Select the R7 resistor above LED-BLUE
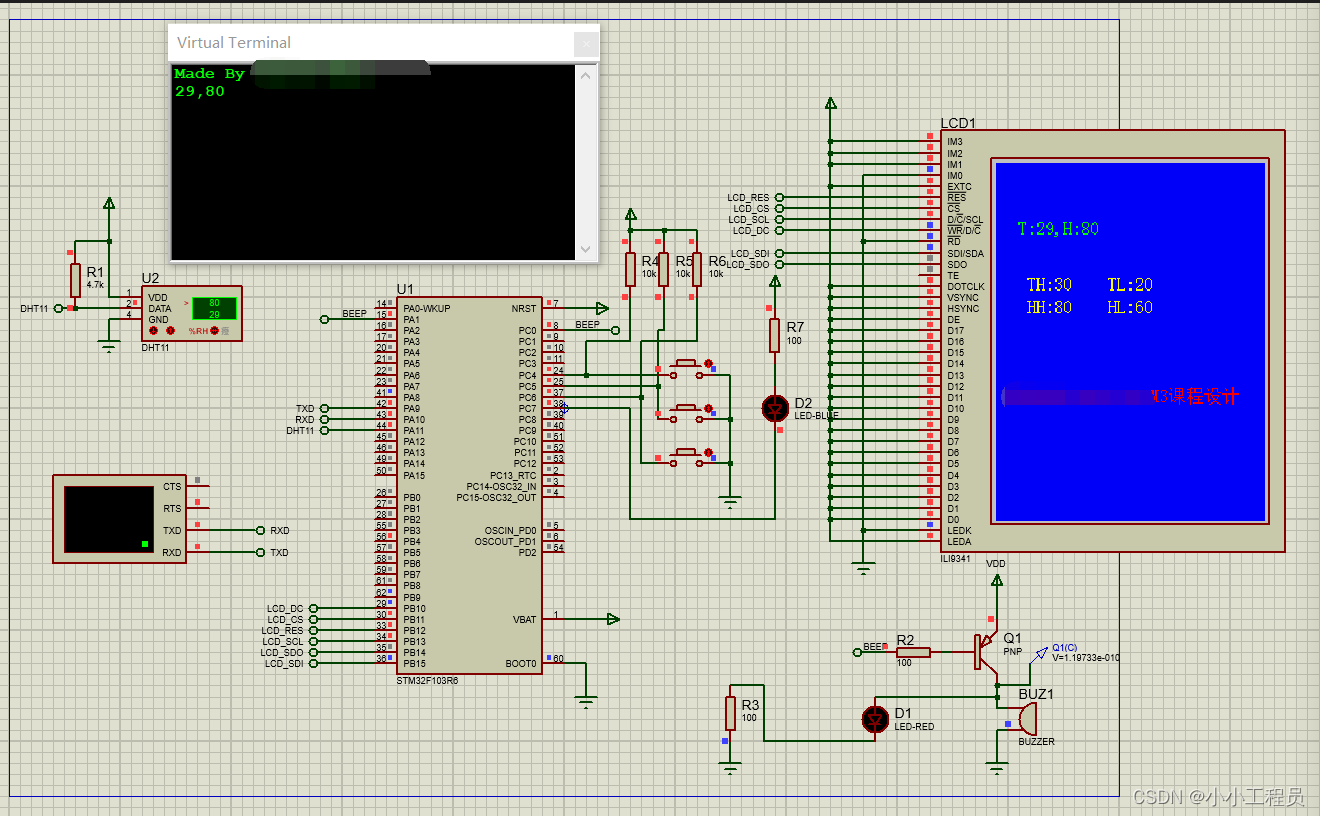1320x816 pixels. coord(774,335)
